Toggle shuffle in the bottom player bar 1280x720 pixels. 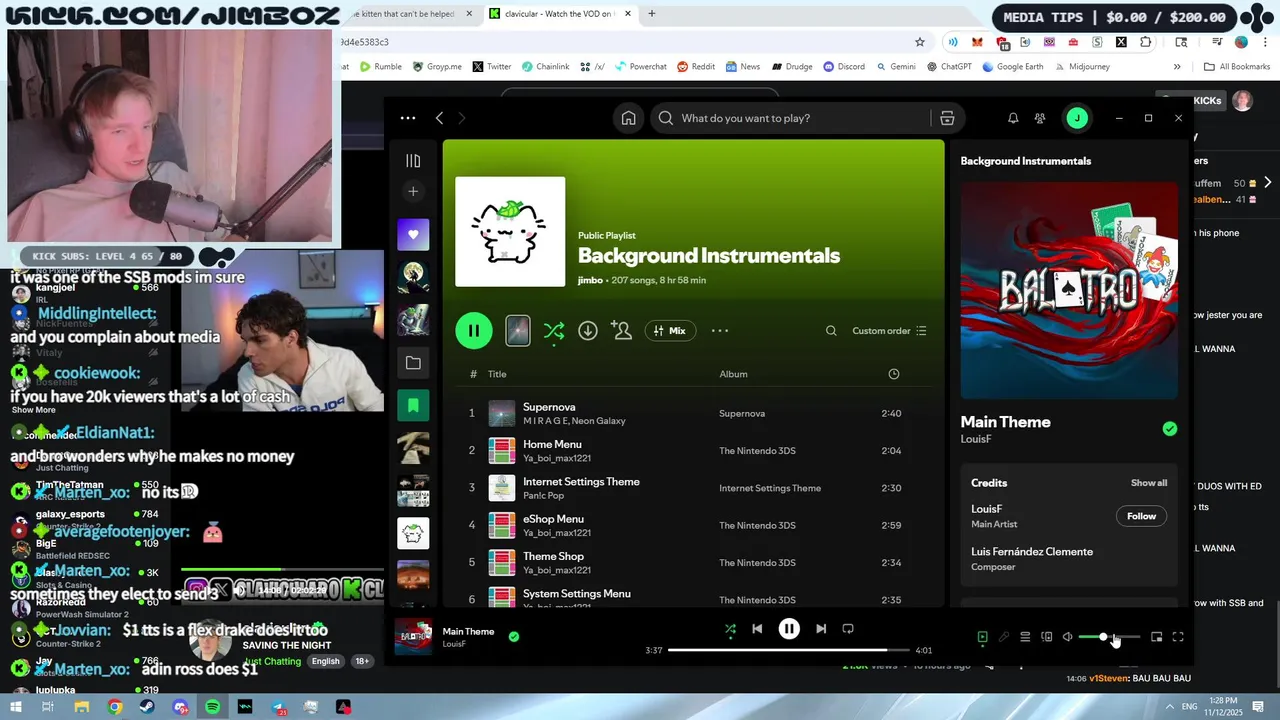tap(730, 629)
